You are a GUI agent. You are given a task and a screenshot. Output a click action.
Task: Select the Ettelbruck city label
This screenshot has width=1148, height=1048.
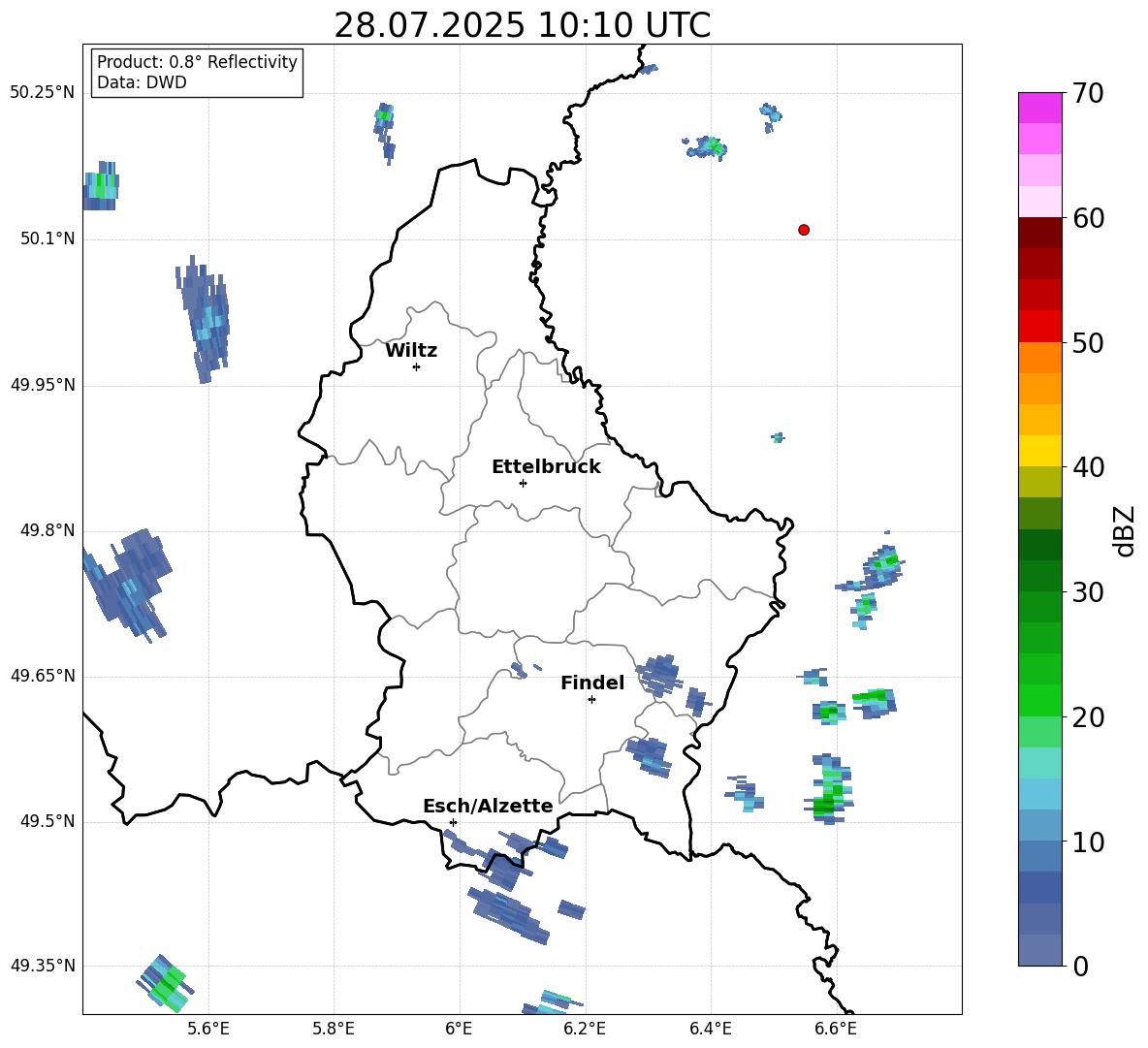pyautogui.click(x=546, y=467)
